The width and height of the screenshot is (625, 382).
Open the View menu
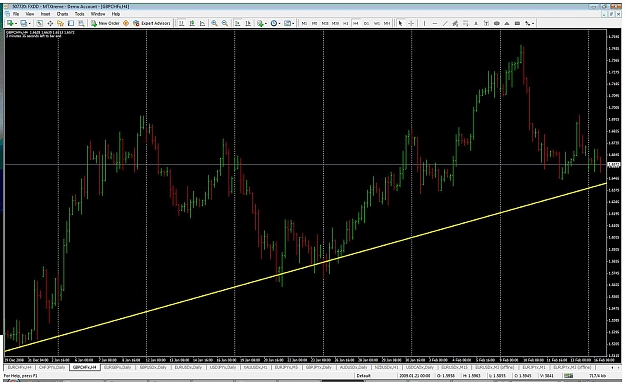pyautogui.click(x=30, y=14)
